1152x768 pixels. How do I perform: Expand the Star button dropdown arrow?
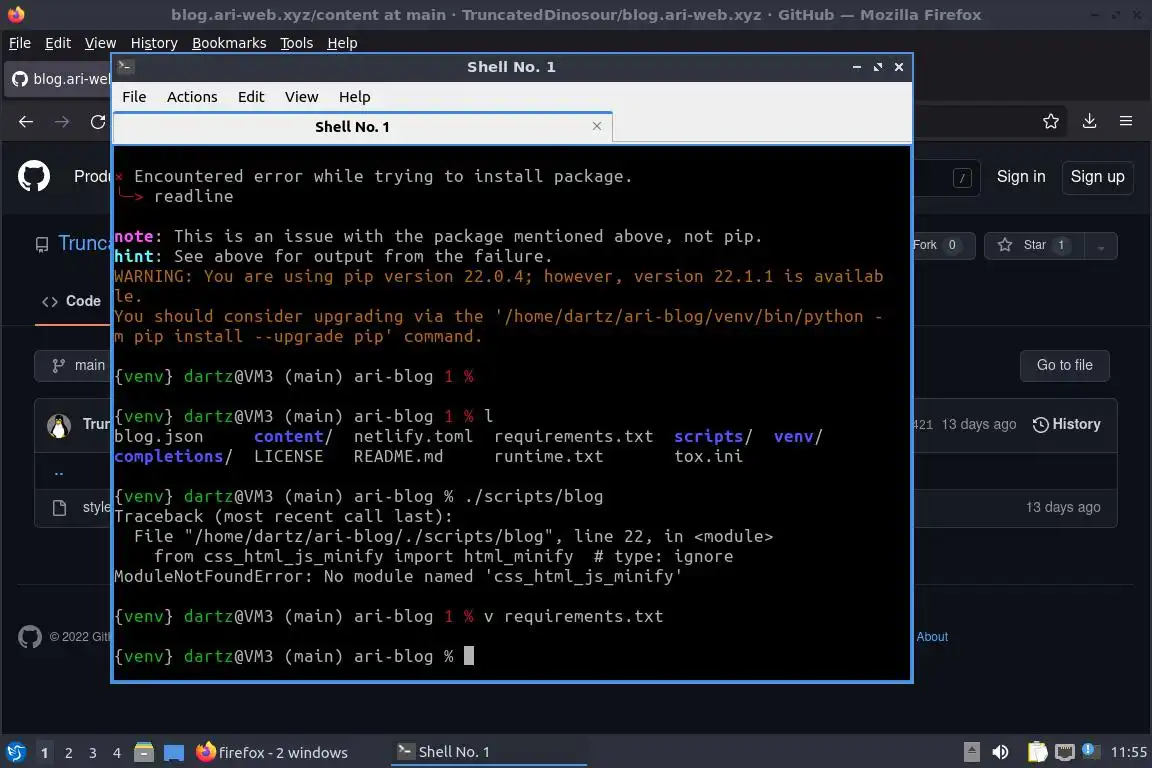pos(1101,245)
